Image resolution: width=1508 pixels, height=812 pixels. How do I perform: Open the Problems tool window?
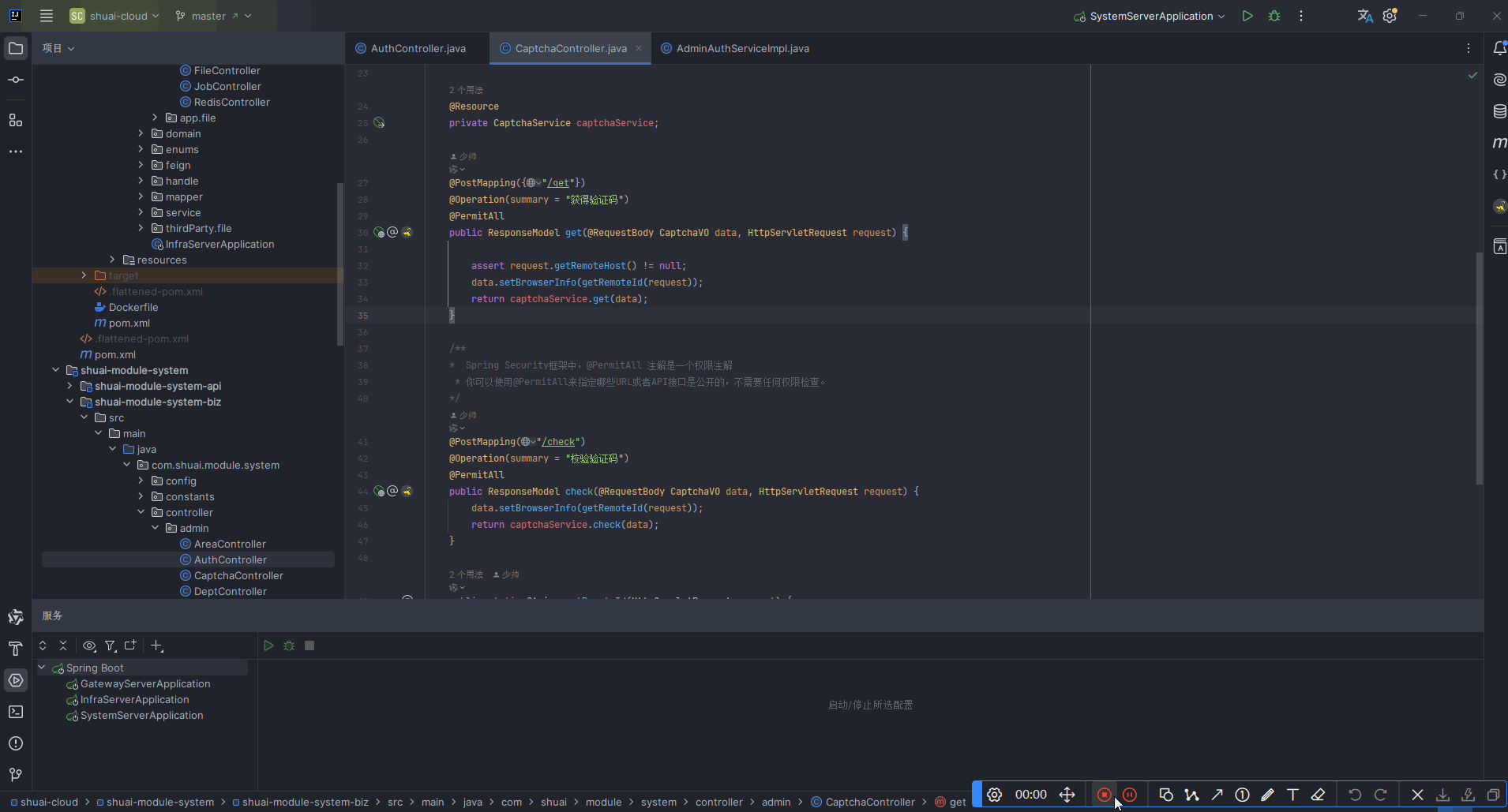[16, 743]
